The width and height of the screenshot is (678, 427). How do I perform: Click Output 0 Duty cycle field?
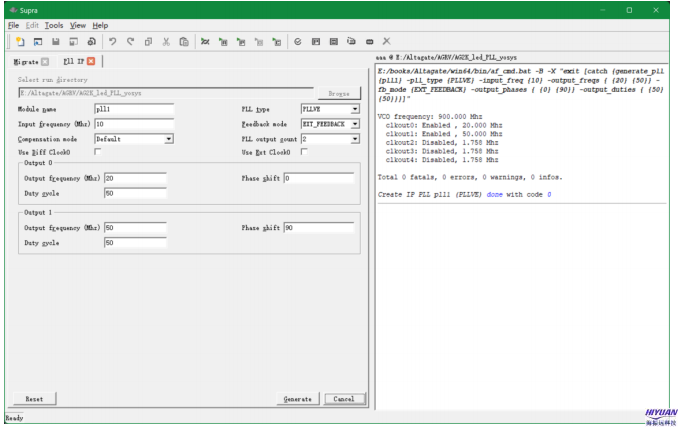[x=135, y=193]
